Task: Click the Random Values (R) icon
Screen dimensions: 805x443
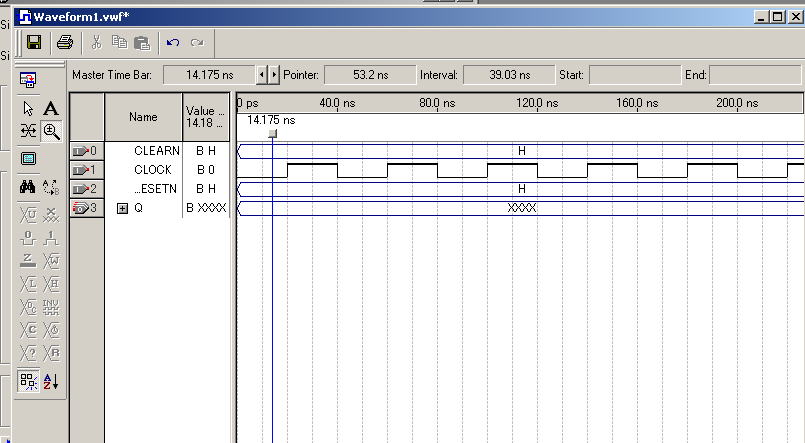Action: point(50,353)
